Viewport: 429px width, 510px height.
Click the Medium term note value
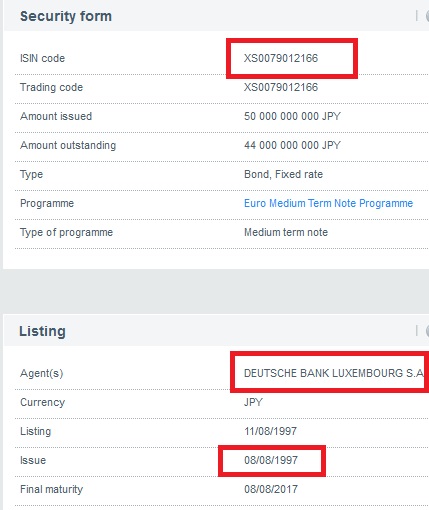pos(286,232)
